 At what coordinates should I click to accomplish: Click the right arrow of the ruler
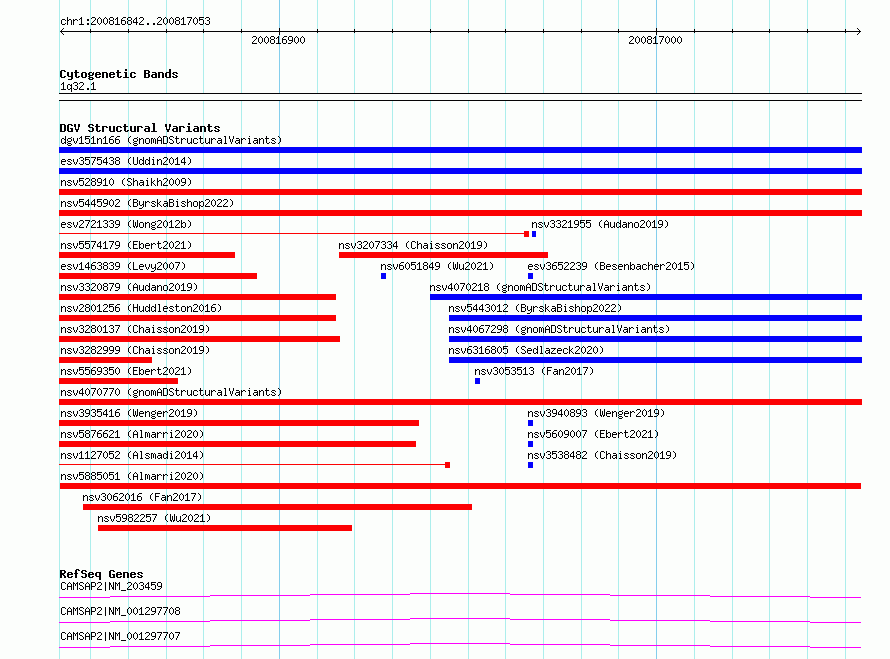859,32
